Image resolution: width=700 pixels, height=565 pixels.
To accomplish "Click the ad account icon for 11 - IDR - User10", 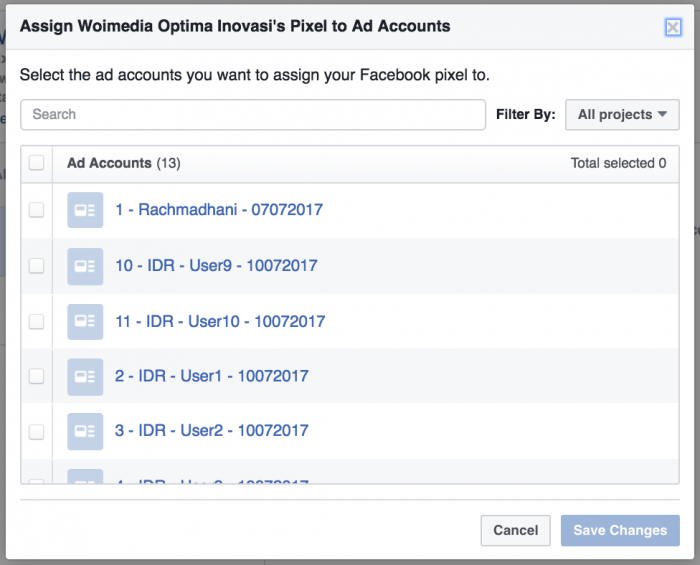I will click(85, 321).
